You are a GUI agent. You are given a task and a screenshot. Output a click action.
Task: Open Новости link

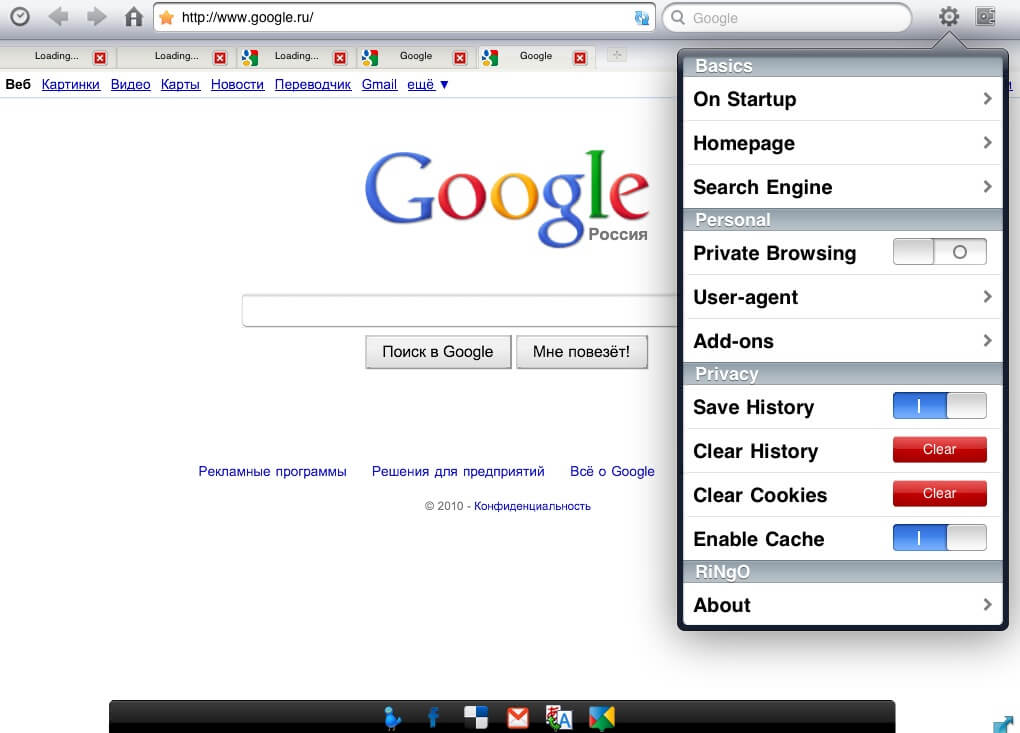(237, 85)
